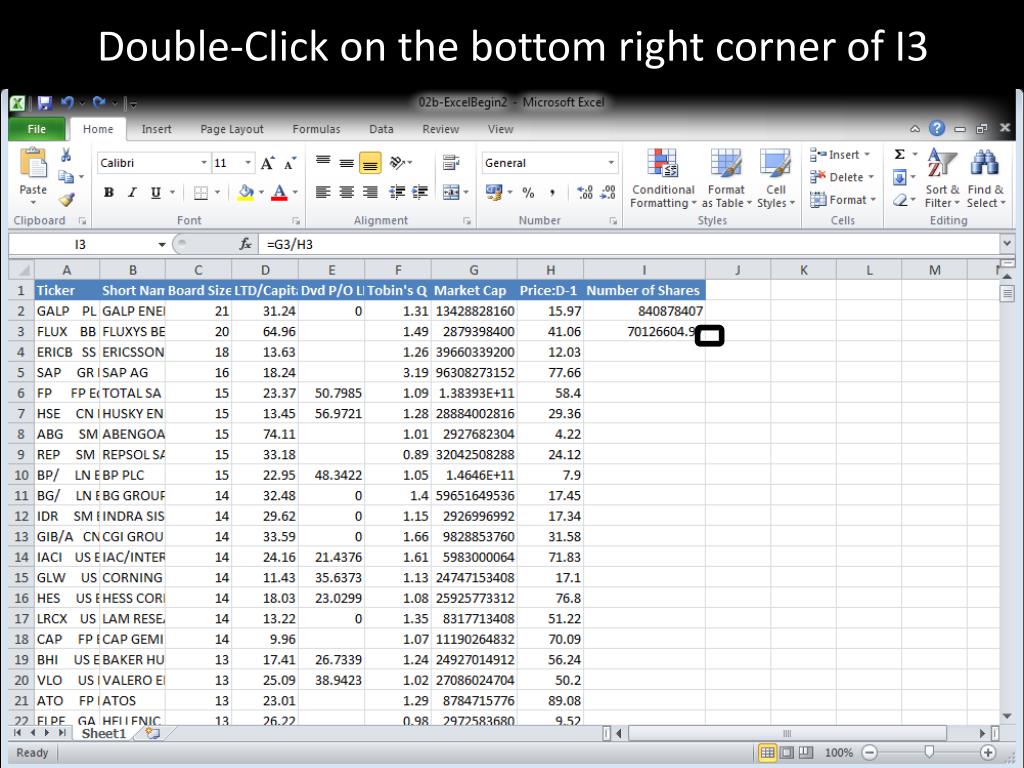Open Cell Styles gallery
Image resolution: width=1024 pixels, height=768 pixels.
click(x=776, y=178)
